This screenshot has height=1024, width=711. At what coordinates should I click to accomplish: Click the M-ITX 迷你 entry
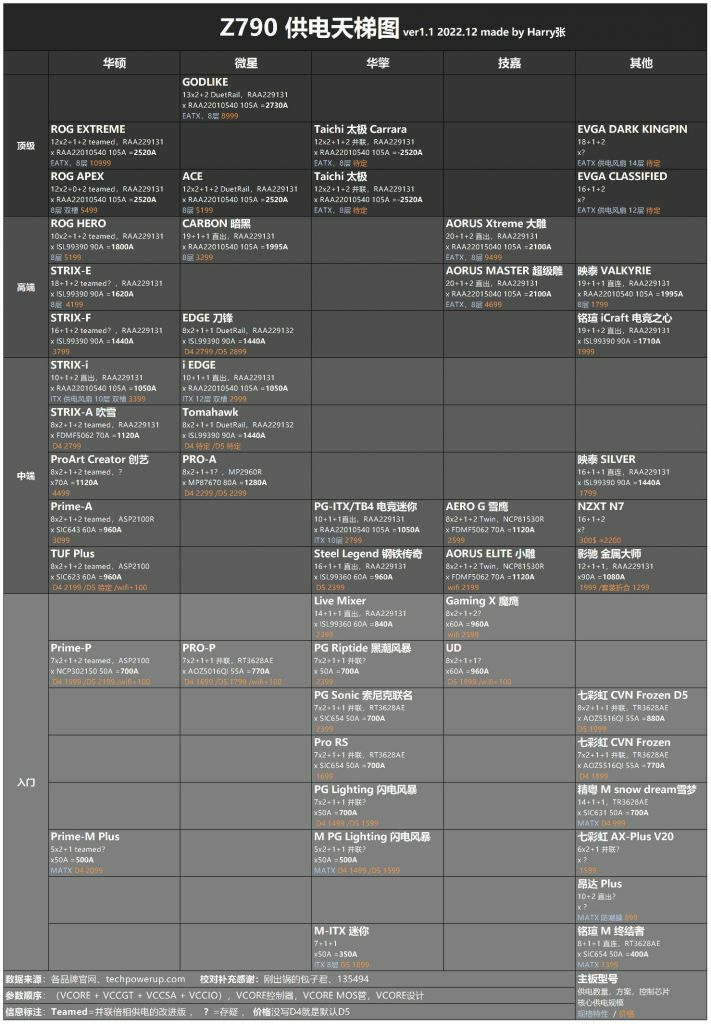[342, 931]
